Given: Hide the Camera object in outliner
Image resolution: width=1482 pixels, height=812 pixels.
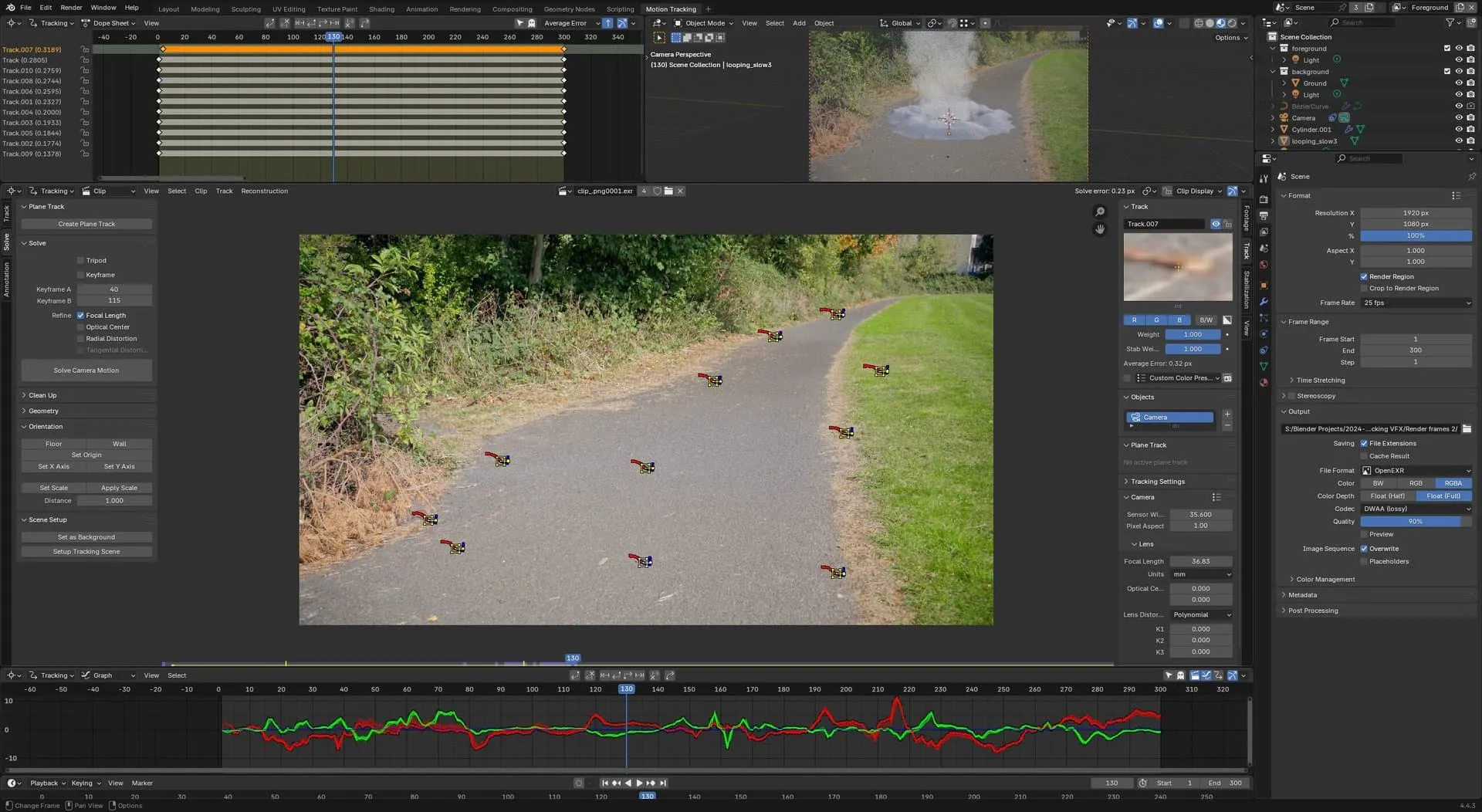Looking at the screenshot, I should pyautogui.click(x=1459, y=118).
